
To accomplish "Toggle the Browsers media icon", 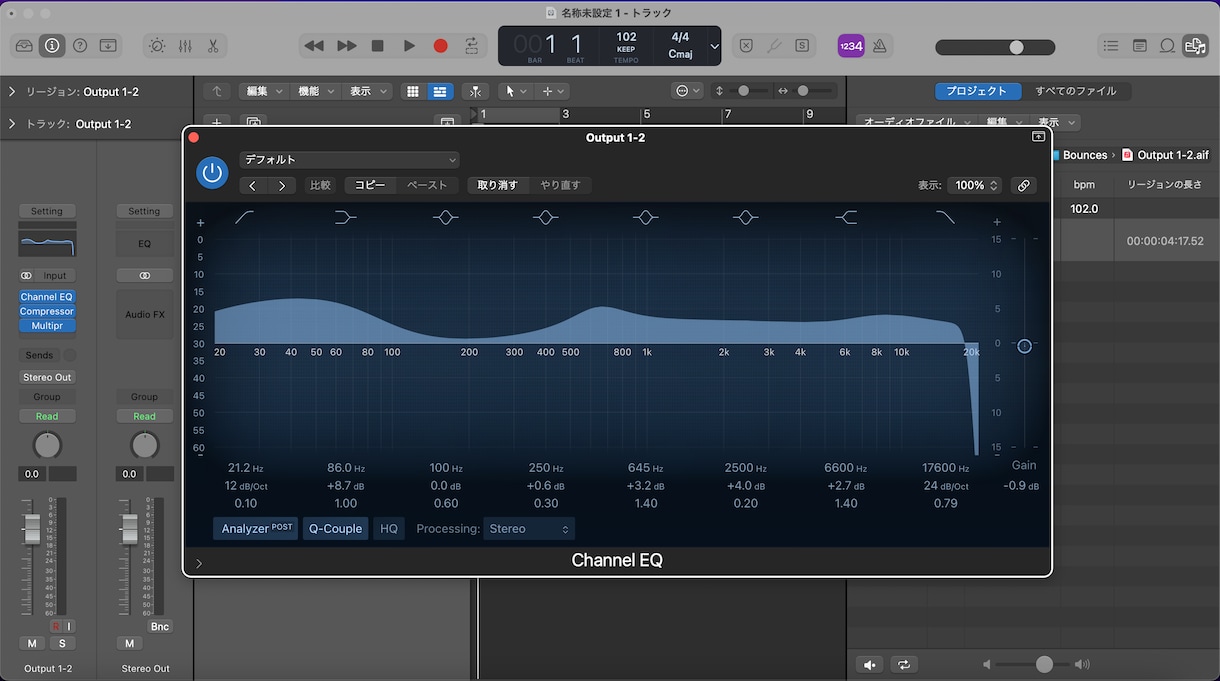I will pos(1194,46).
